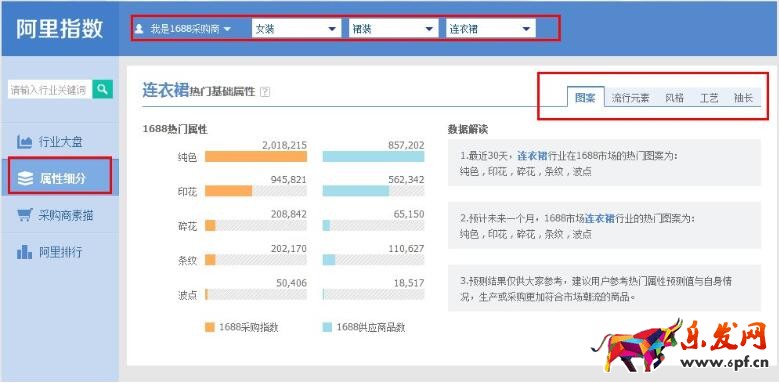Click the user profile icon in header
Image resolution: width=779 pixels, height=383 pixels.
tap(140, 29)
